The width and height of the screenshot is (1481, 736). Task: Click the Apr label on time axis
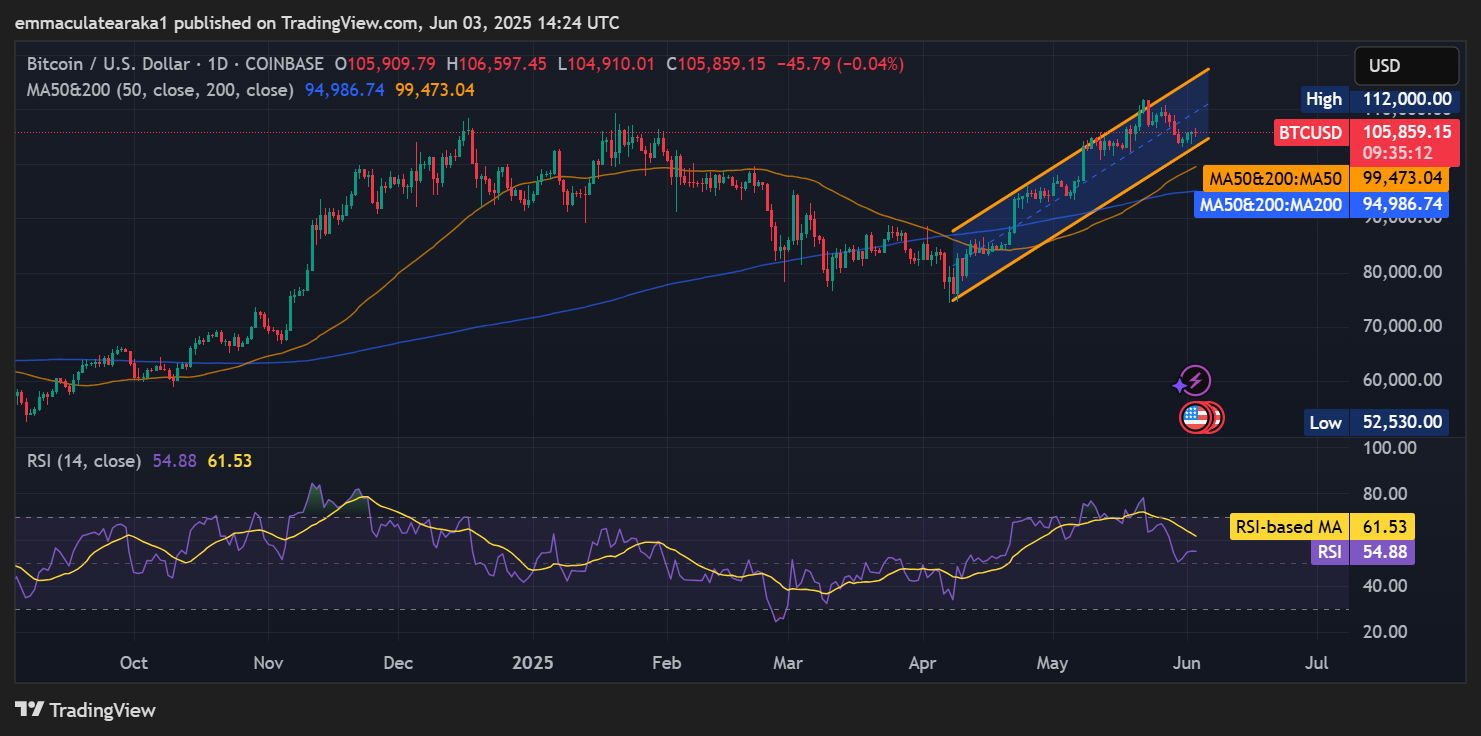(923, 663)
